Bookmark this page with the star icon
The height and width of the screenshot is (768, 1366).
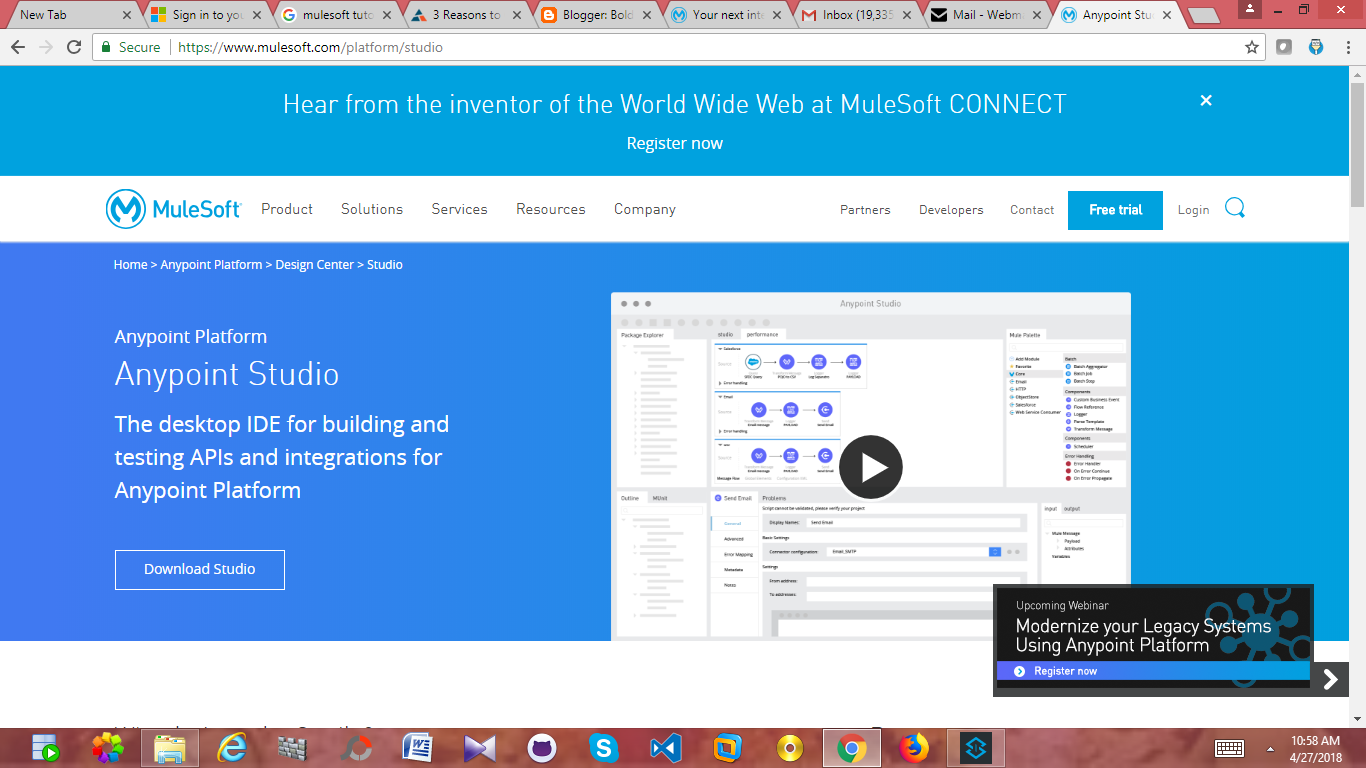1252,47
